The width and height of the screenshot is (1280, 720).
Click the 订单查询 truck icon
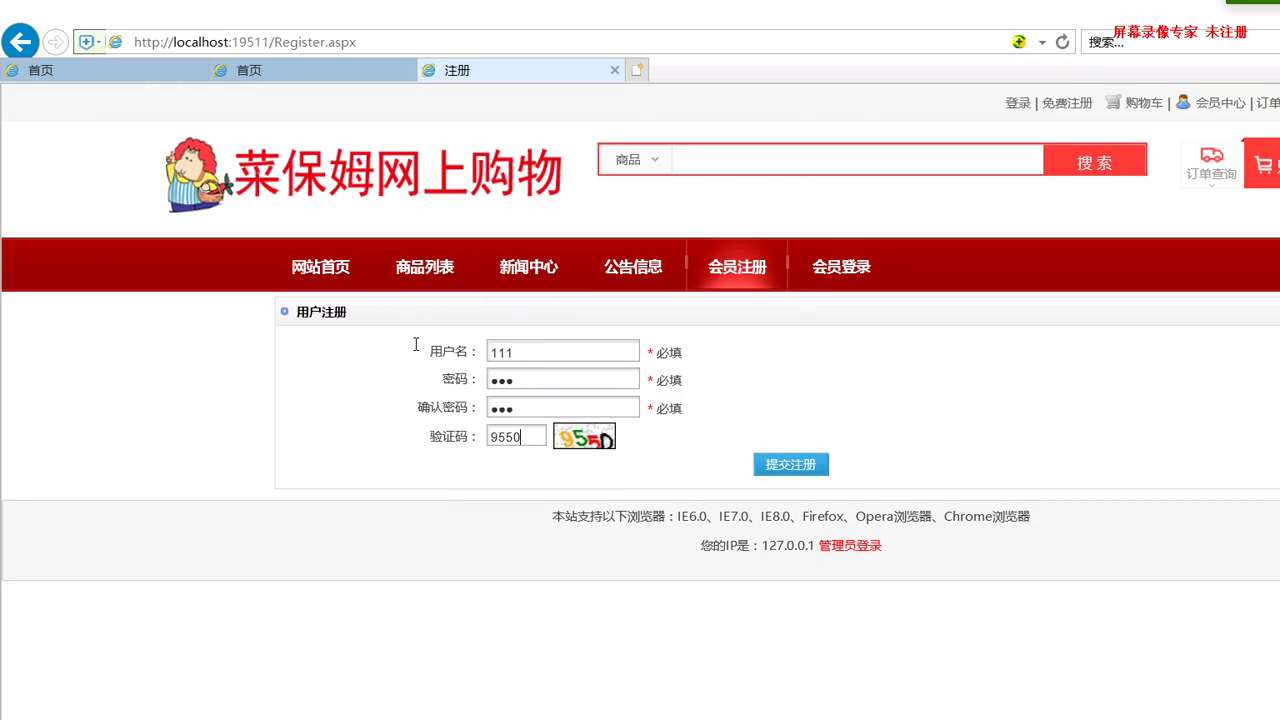click(x=1211, y=155)
